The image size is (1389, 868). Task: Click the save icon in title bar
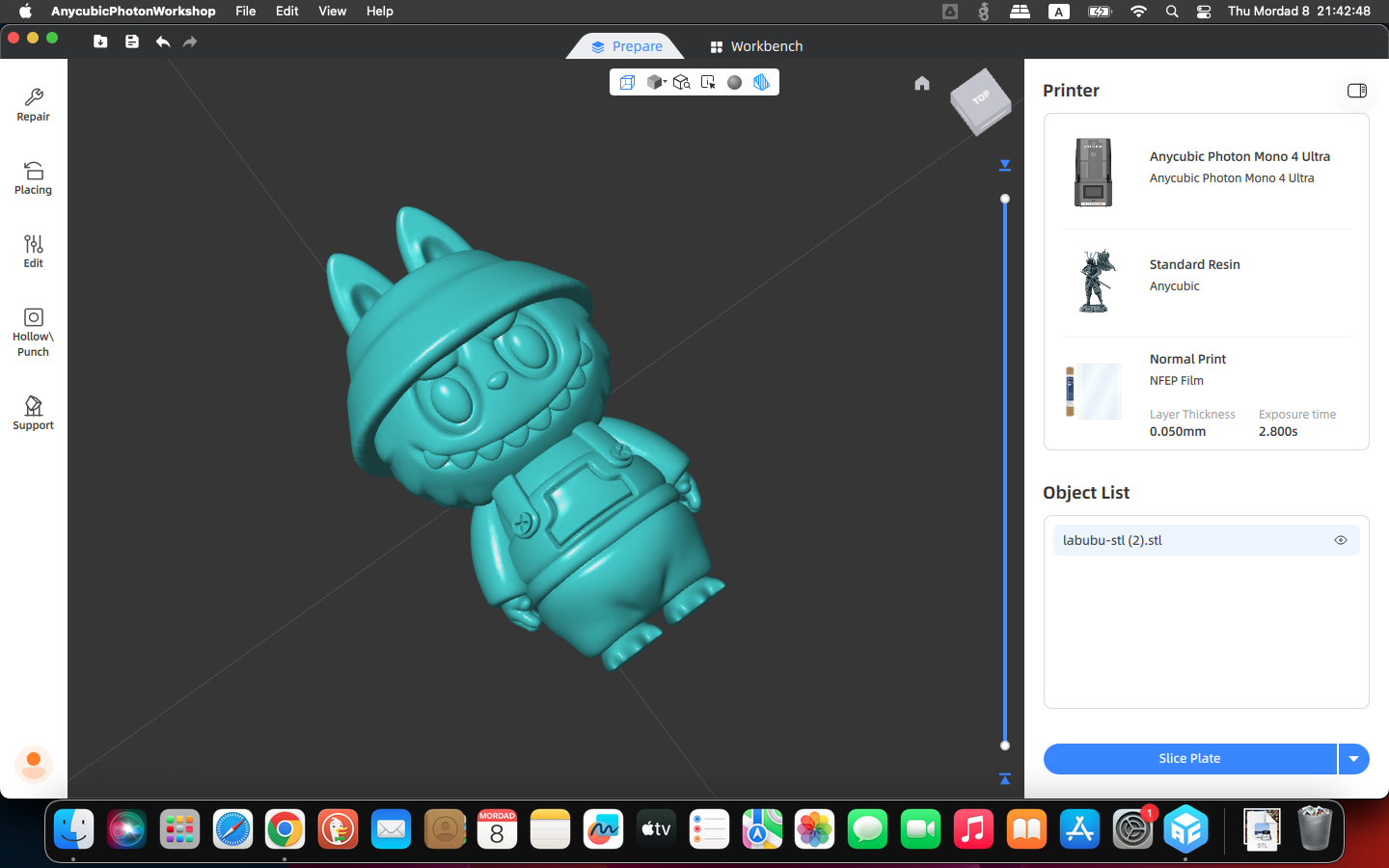coord(132,41)
